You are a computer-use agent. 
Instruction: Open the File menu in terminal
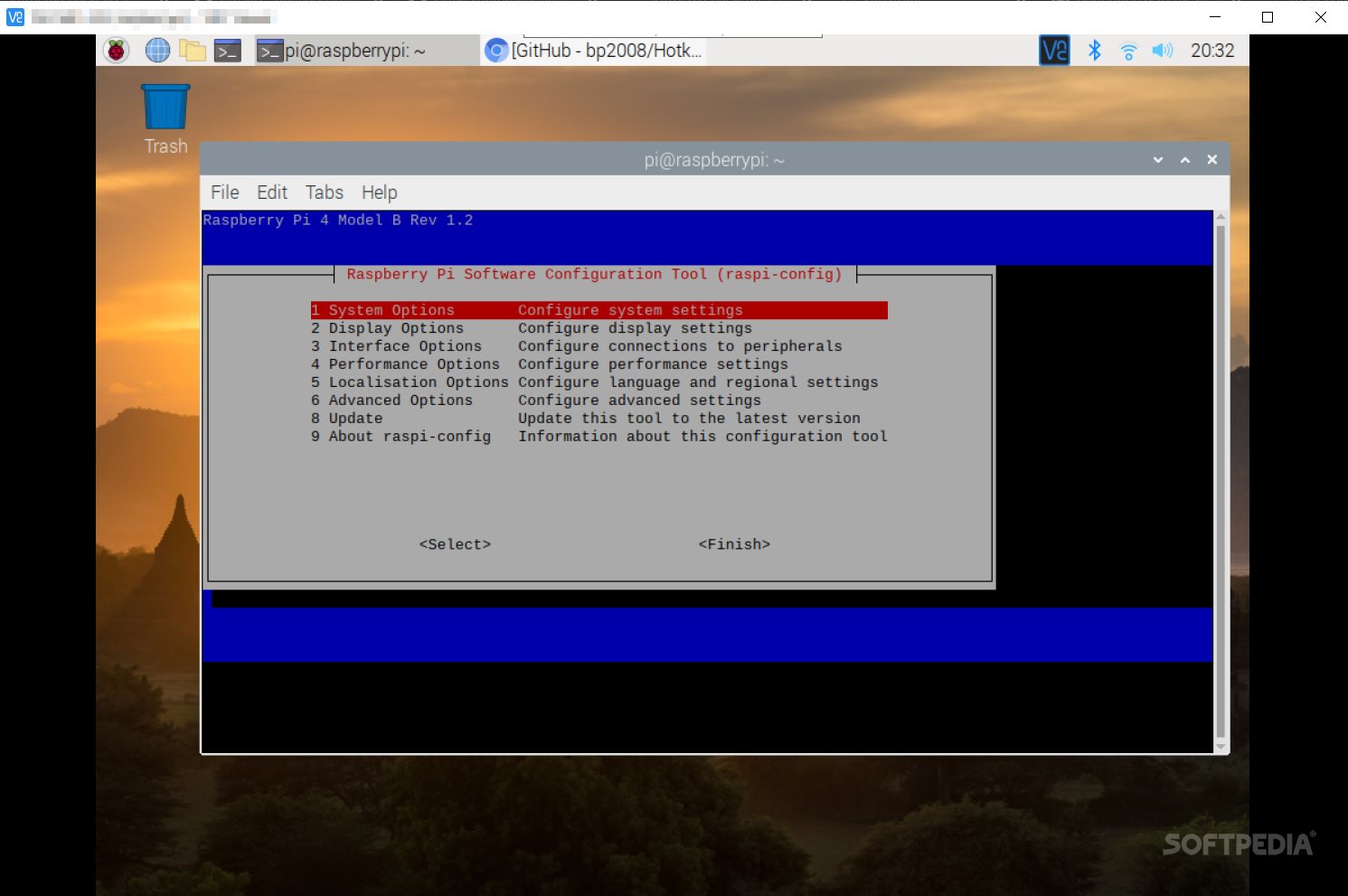[x=225, y=193]
